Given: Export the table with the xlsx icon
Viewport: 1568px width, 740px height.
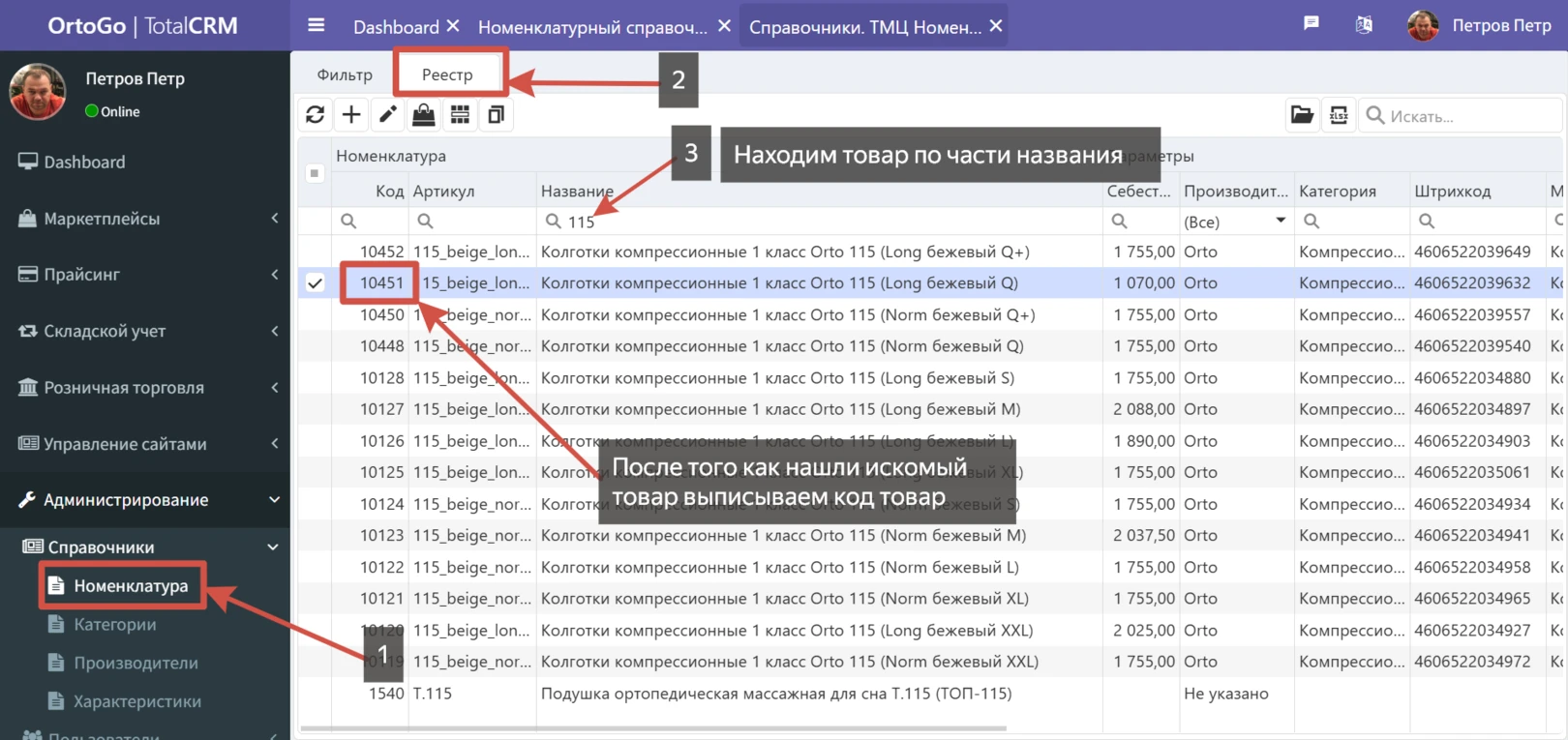Looking at the screenshot, I should (x=1339, y=116).
